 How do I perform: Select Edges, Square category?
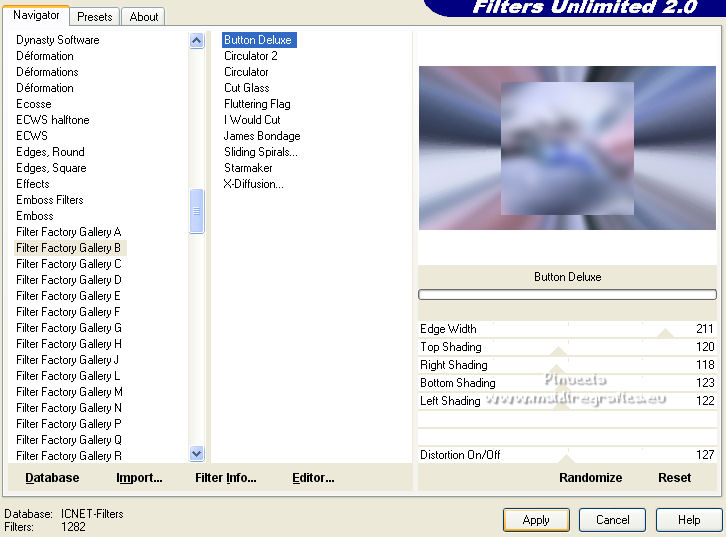[x=51, y=168]
